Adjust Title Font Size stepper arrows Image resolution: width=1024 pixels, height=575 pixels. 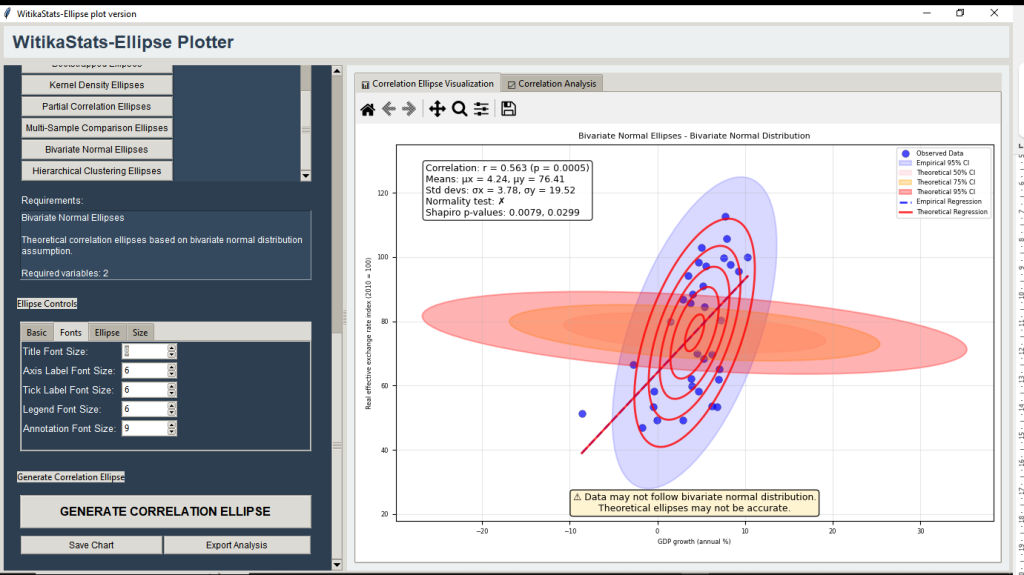pos(172,352)
